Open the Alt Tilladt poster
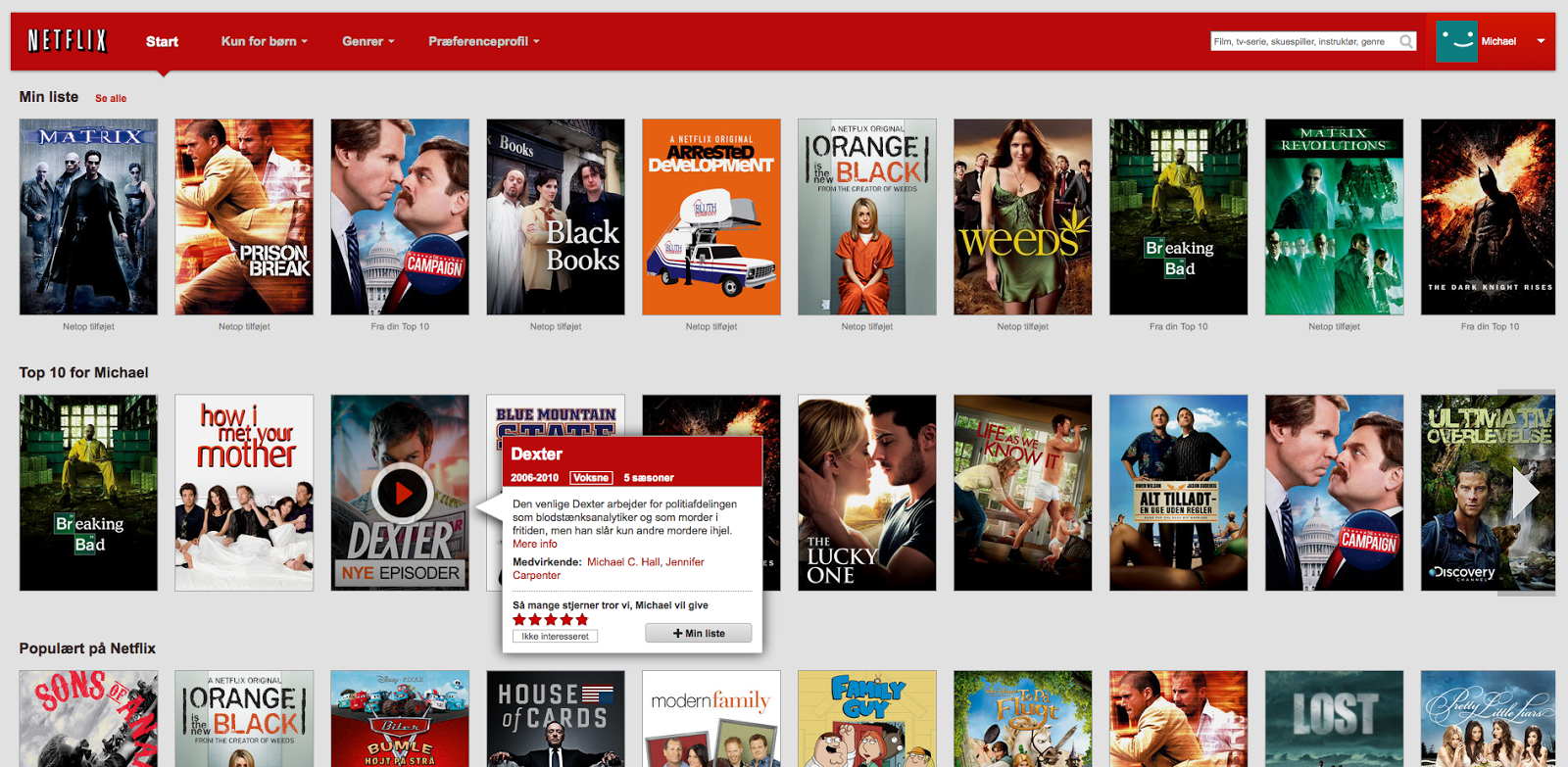The height and width of the screenshot is (767, 1568). pos(1179,493)
